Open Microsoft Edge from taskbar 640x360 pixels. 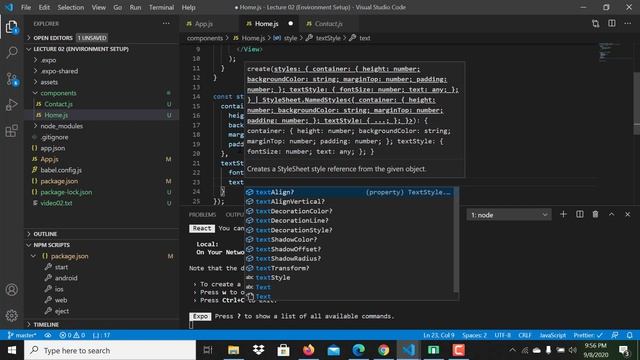(x=358, y=350)
